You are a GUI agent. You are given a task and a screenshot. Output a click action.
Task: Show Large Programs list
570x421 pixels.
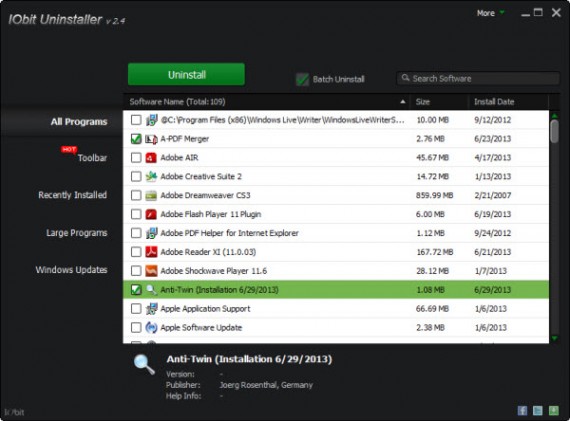76,233
